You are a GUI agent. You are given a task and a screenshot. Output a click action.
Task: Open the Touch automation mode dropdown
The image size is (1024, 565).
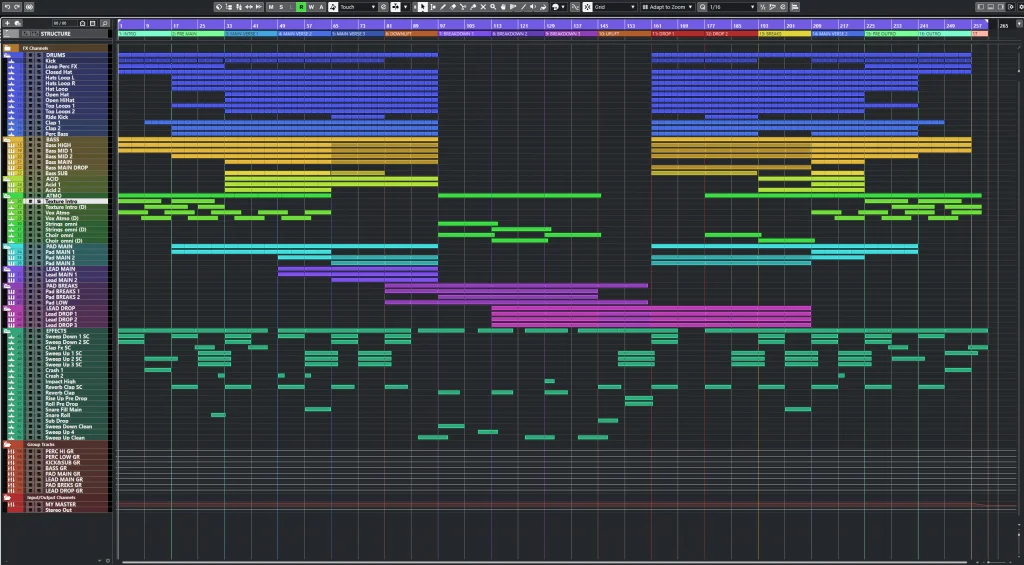(358, 7)
